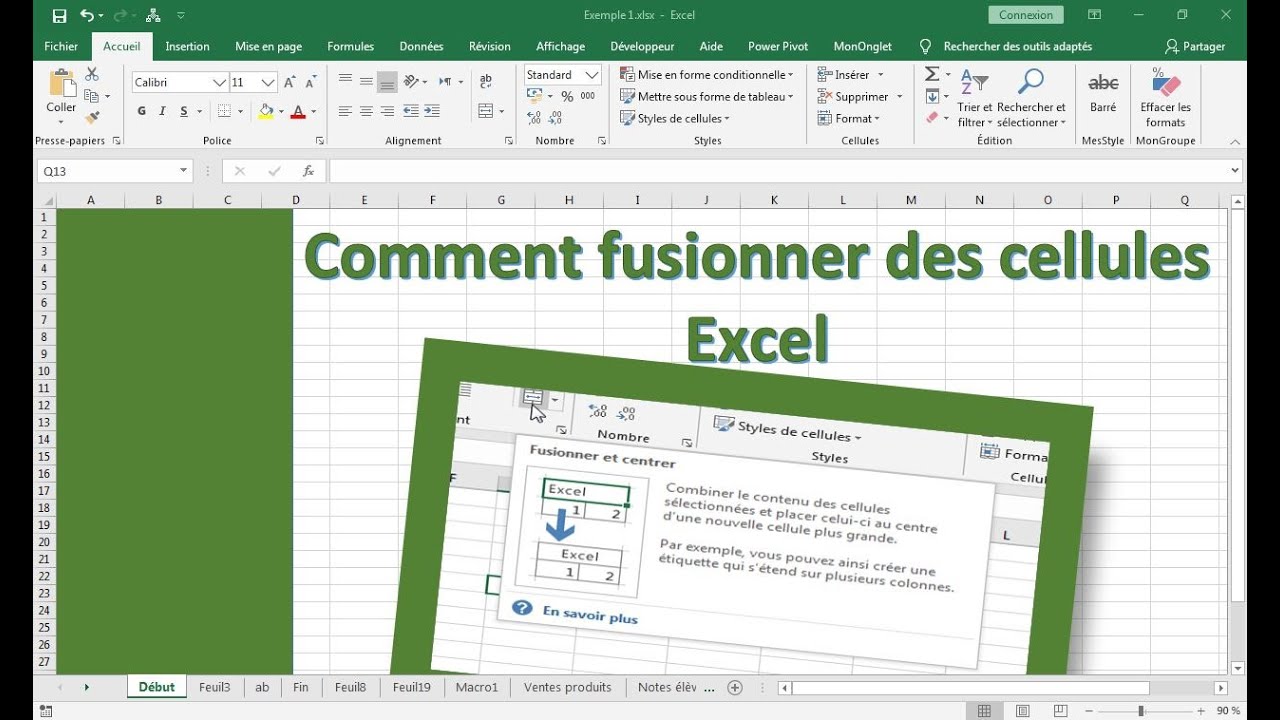Toggle bold G formatting
This screenshot has height=720, width=1280.
(x=142, y=111)
